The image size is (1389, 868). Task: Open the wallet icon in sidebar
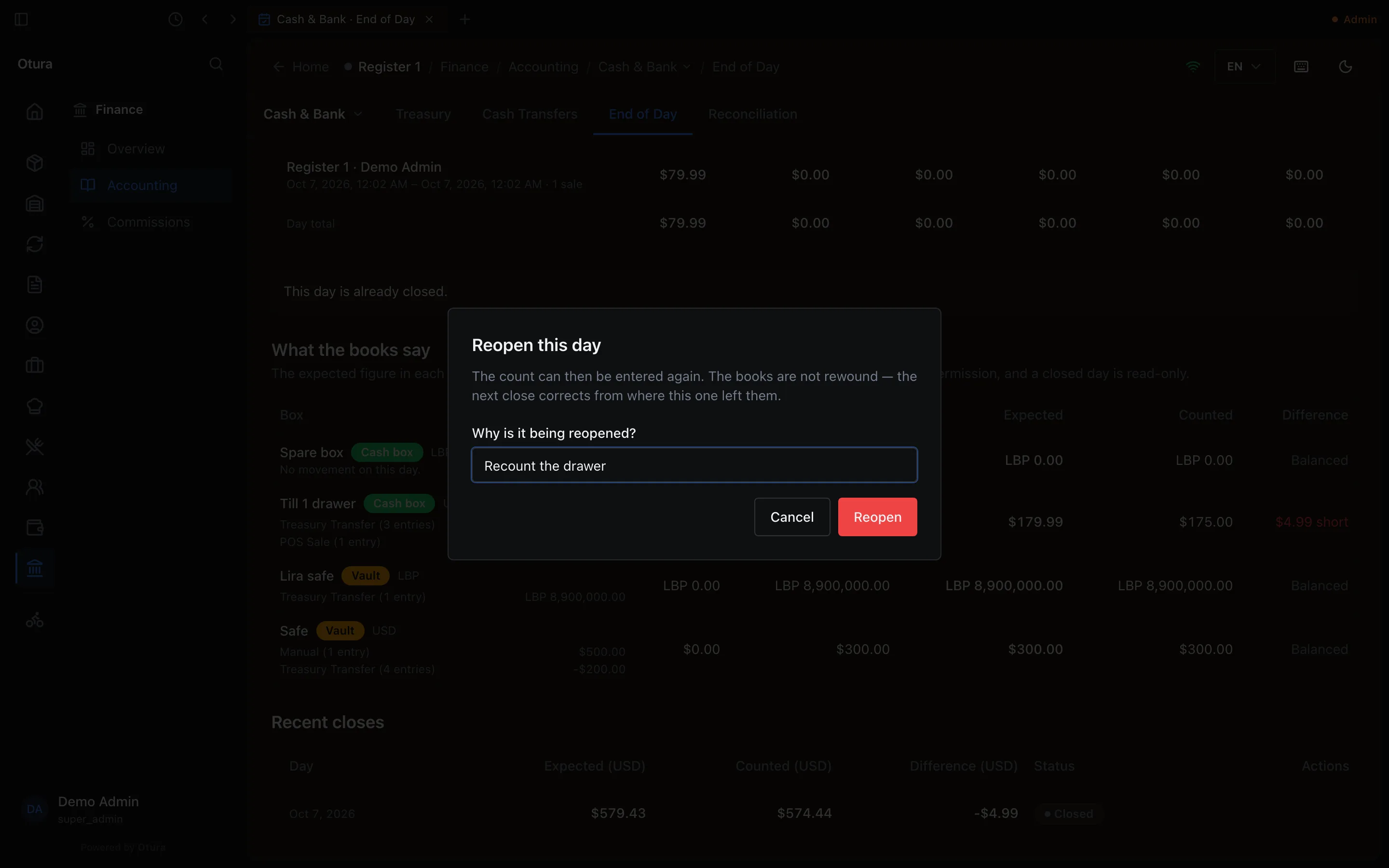click(34, 527)
